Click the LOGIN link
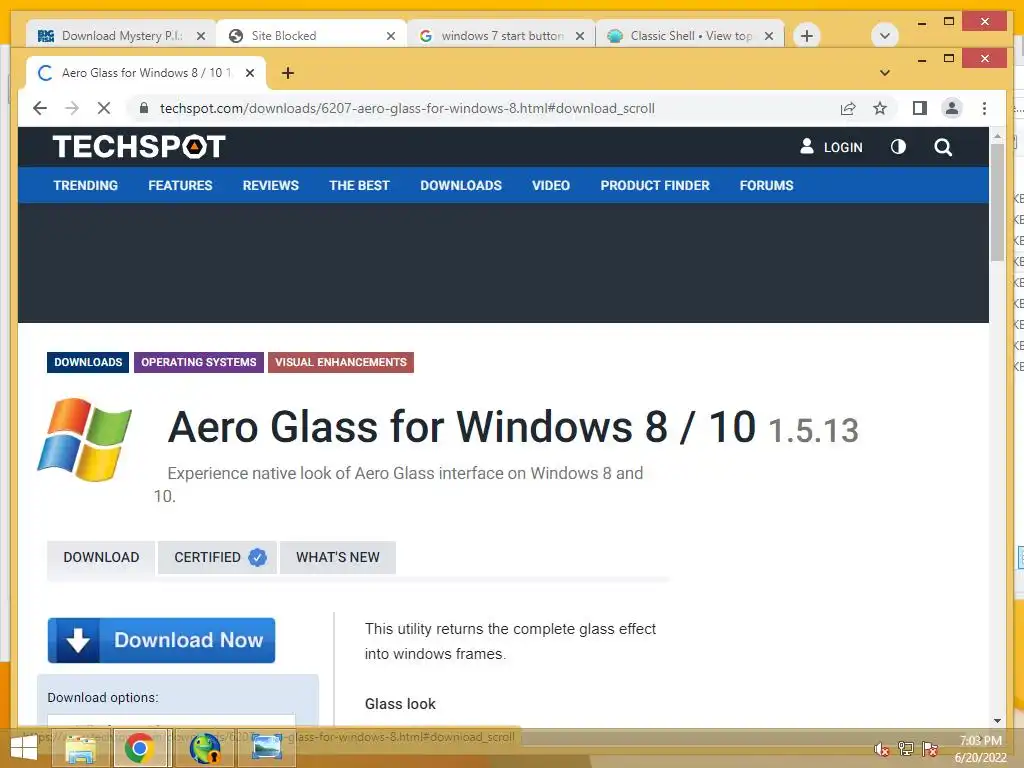 tap(831, 147)
